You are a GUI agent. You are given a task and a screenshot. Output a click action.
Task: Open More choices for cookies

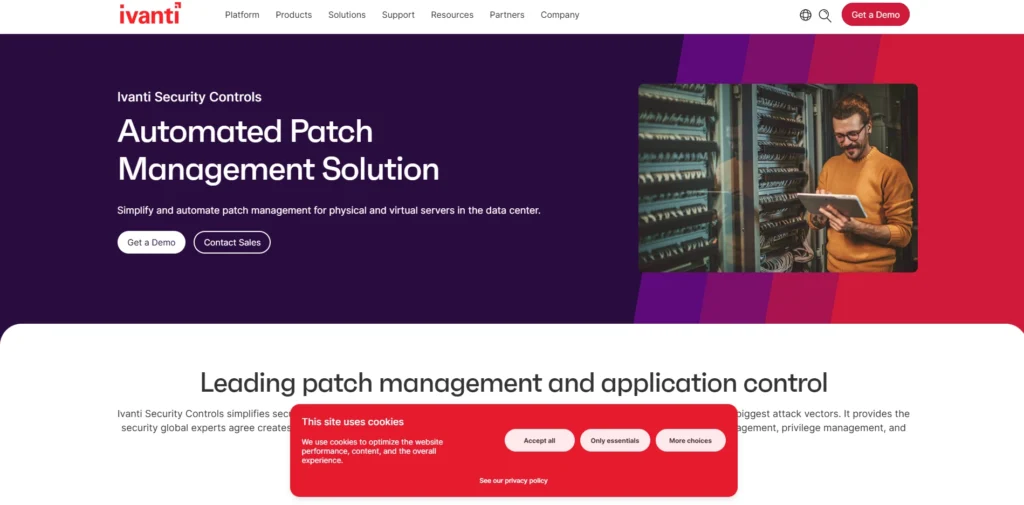click(x=690, y=440)
